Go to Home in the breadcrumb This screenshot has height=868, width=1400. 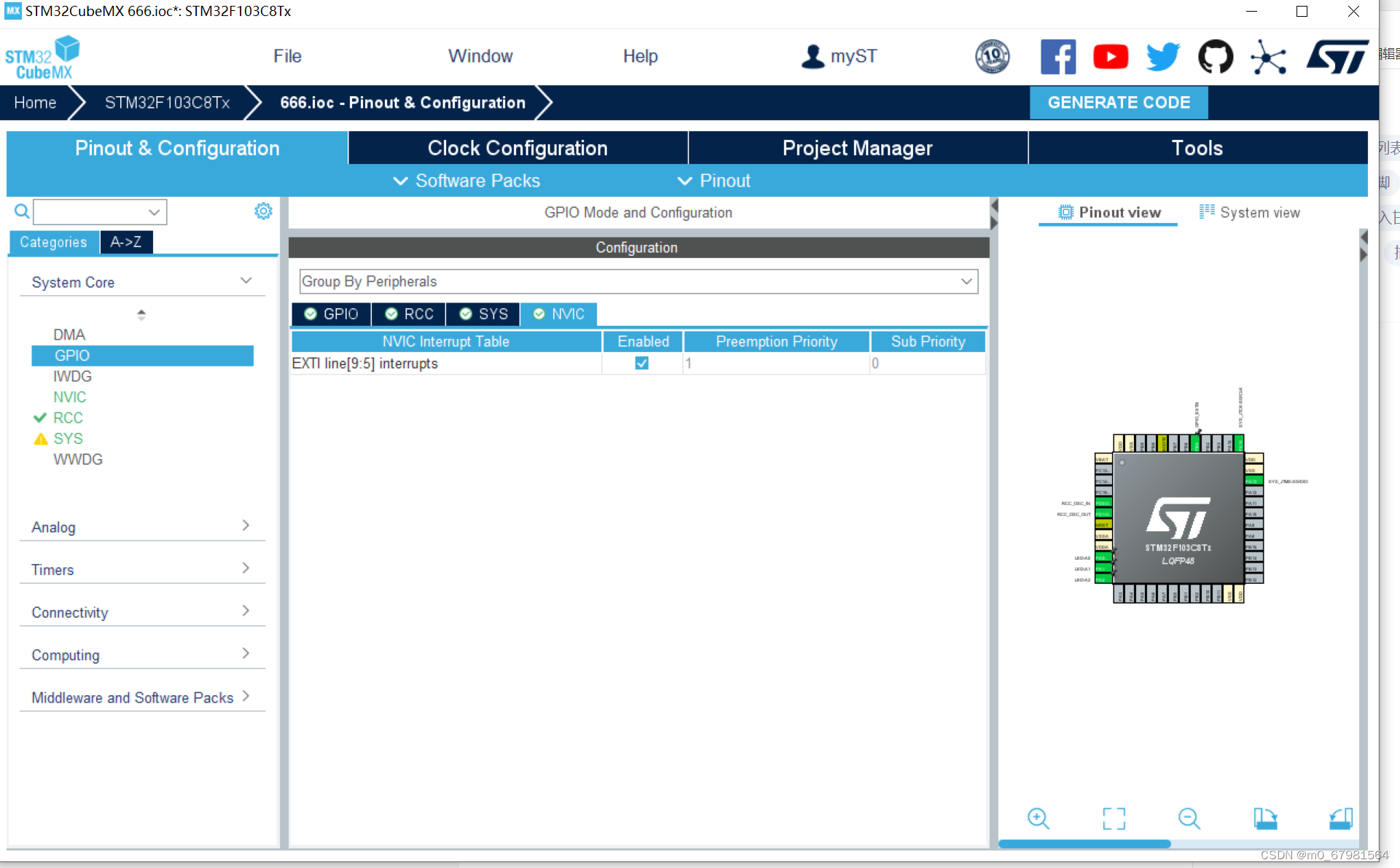[x=35, y=103]
